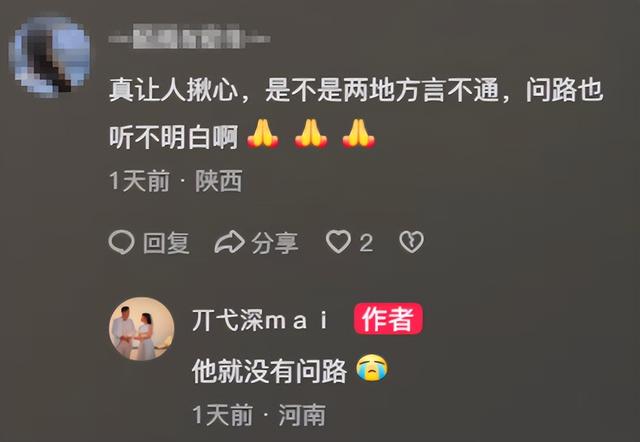Dislike the comment with broken heart icon
640x442 pixels.
click(411, 242)
